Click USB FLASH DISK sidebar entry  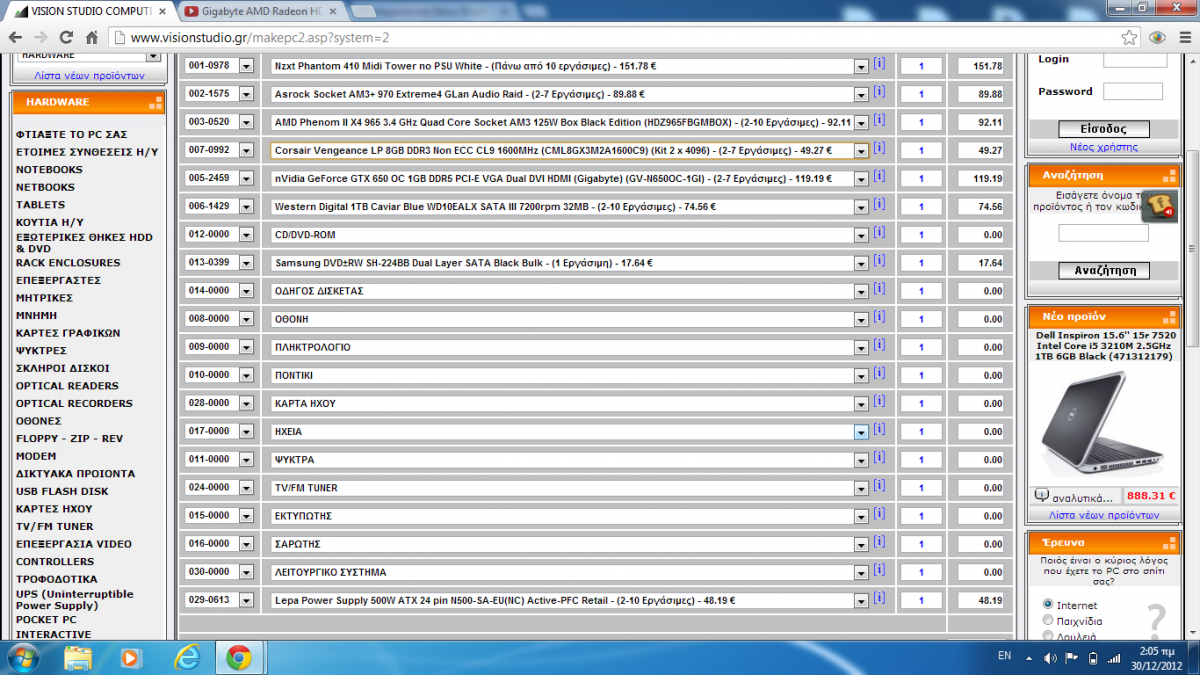tap(61, 491)
